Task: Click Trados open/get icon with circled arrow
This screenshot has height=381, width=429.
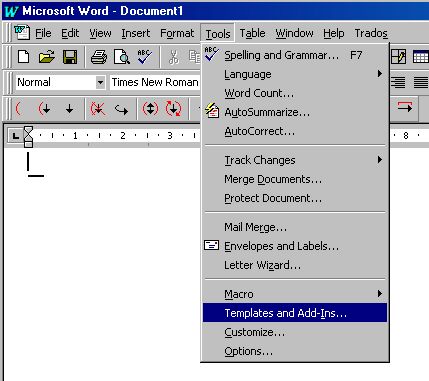Action: coord(44,109)
